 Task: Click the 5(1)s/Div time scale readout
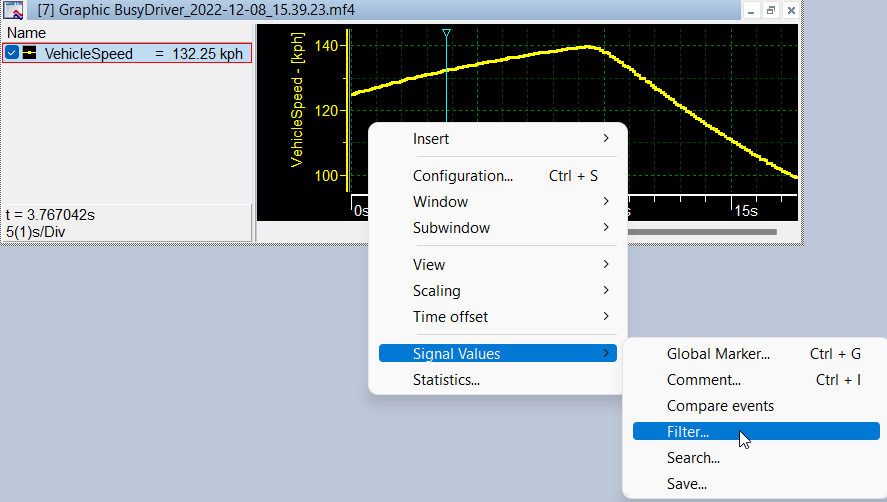click(x=36, y=232)
